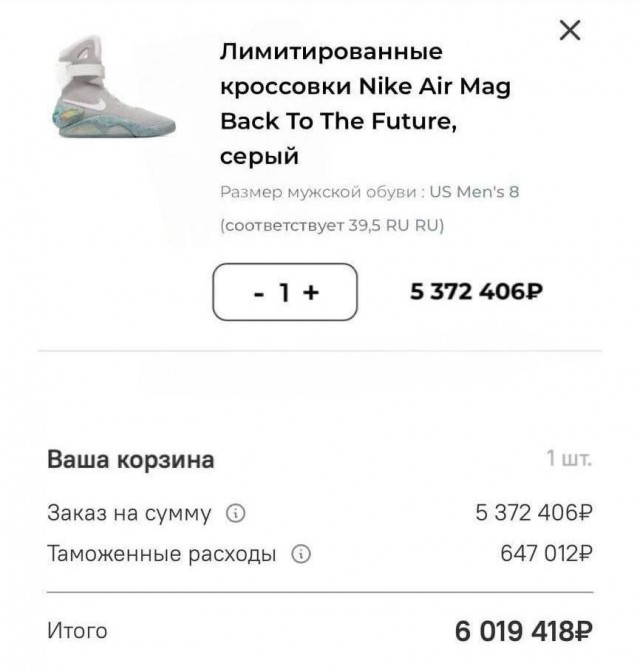The width and height of the screenshot is (640, 672).
Task: Click the 1 шт. item count
Action: point(569,460)
